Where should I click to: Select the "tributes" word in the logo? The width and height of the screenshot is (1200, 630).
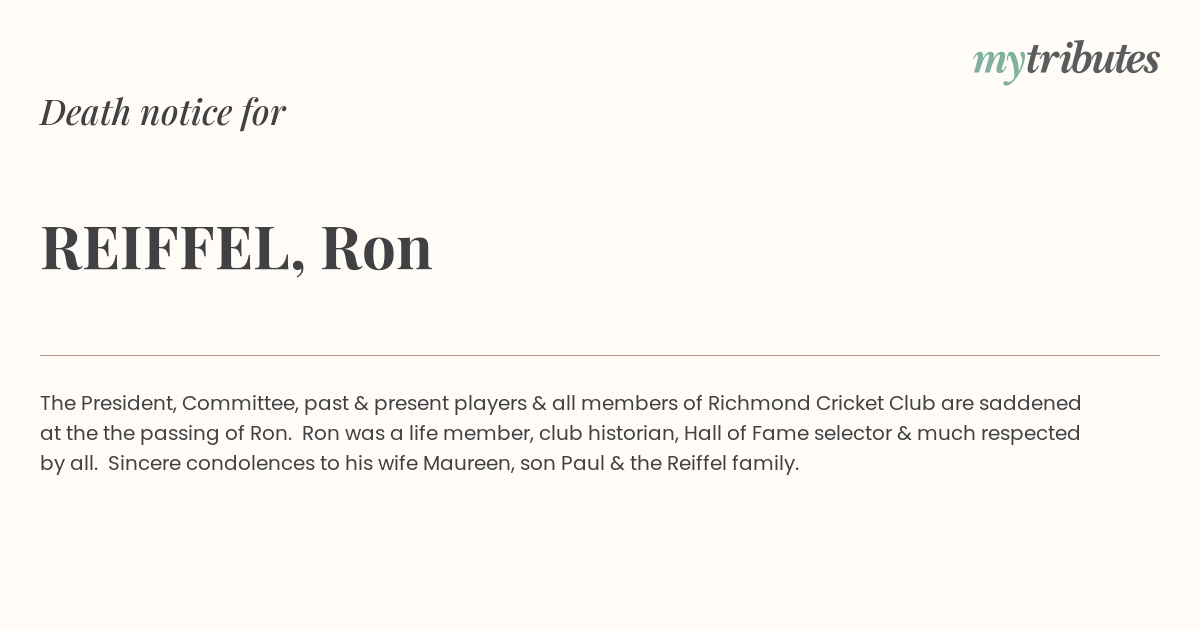pos(1092,59)
